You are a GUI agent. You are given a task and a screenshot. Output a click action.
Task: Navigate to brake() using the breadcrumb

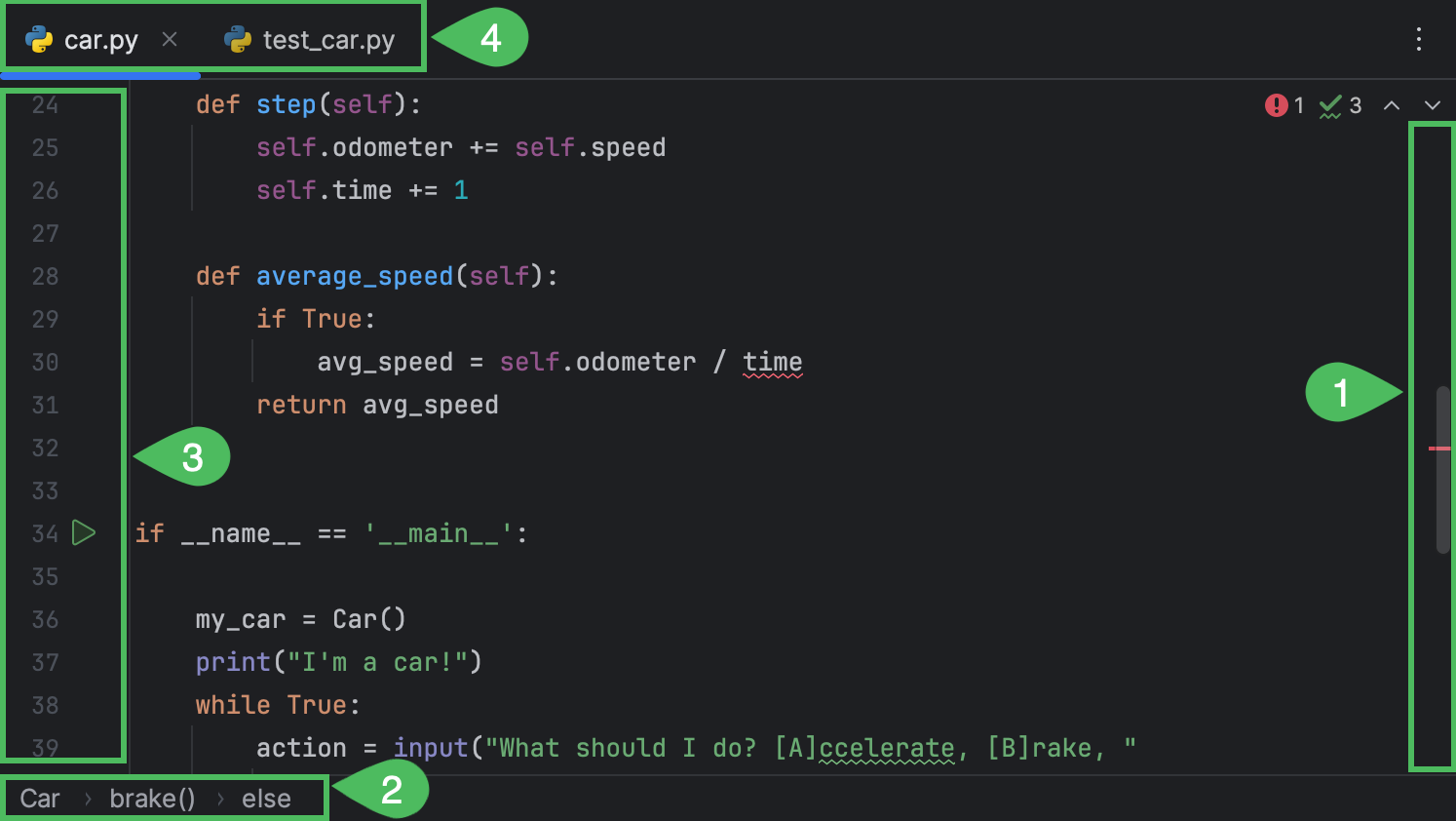coord(152,798)
